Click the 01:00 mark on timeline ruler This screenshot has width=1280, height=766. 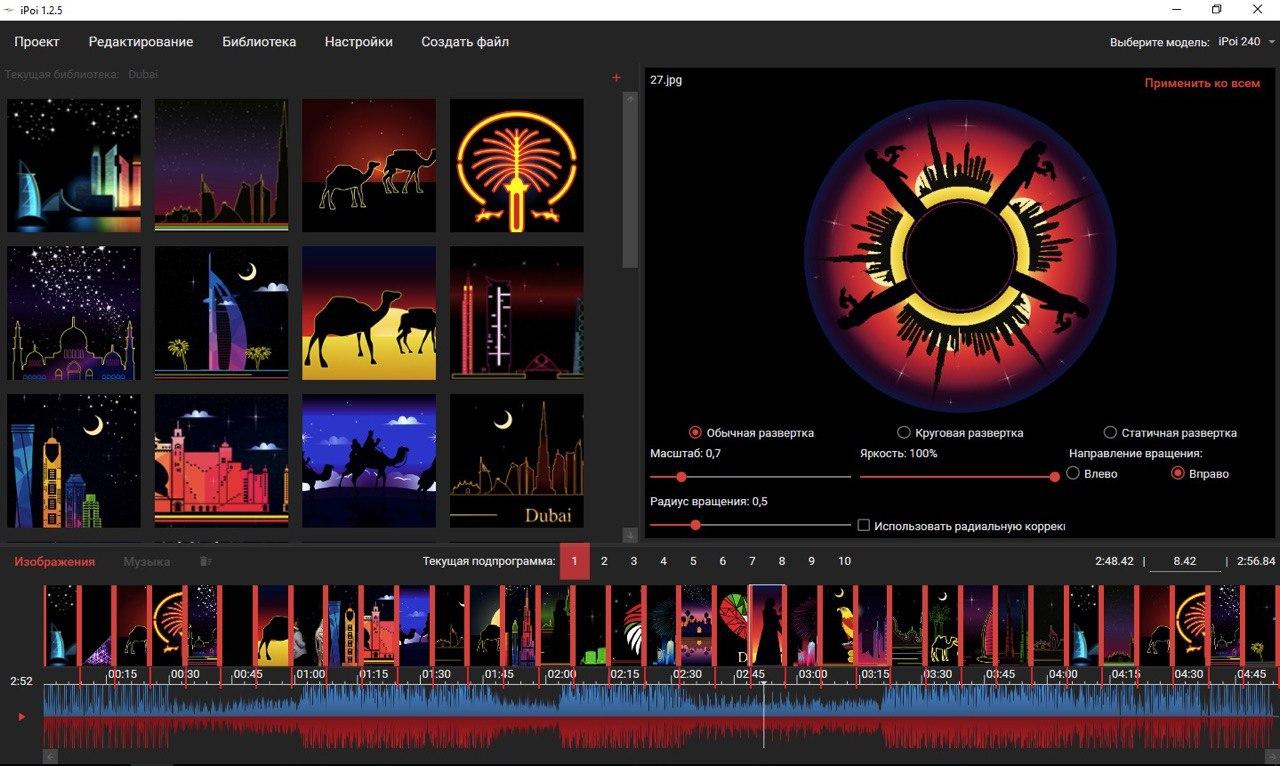coord(310,674)
